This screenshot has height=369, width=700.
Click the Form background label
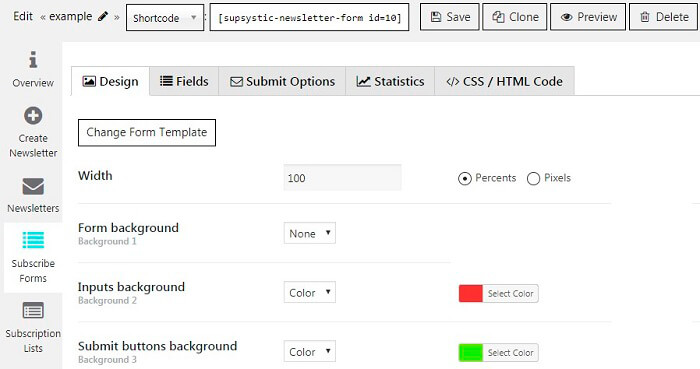(x=128, y=228)
